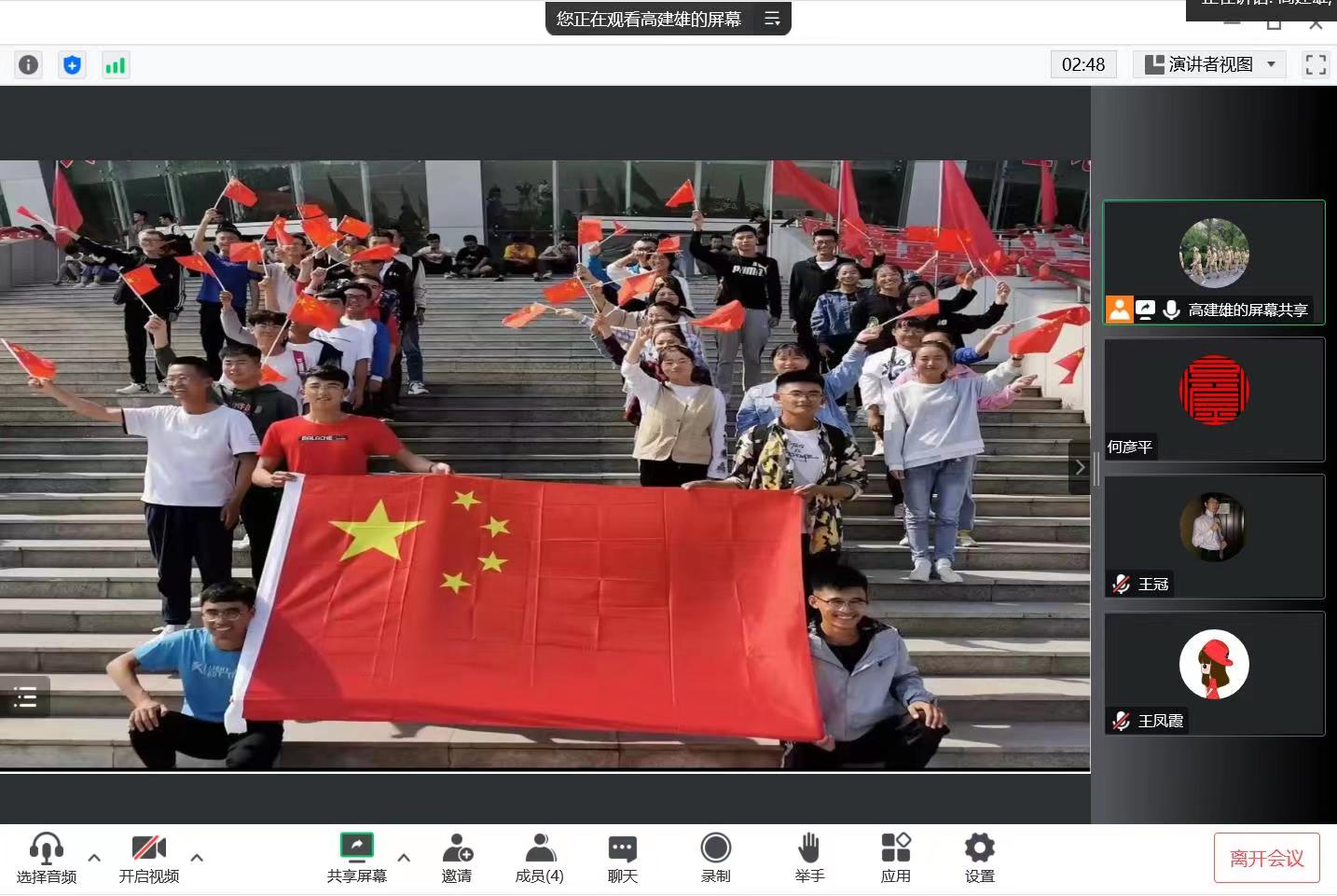The height and width of the screenshot is (896, 1337).
Task: Open the green network status icon
Action: (115, 64)
